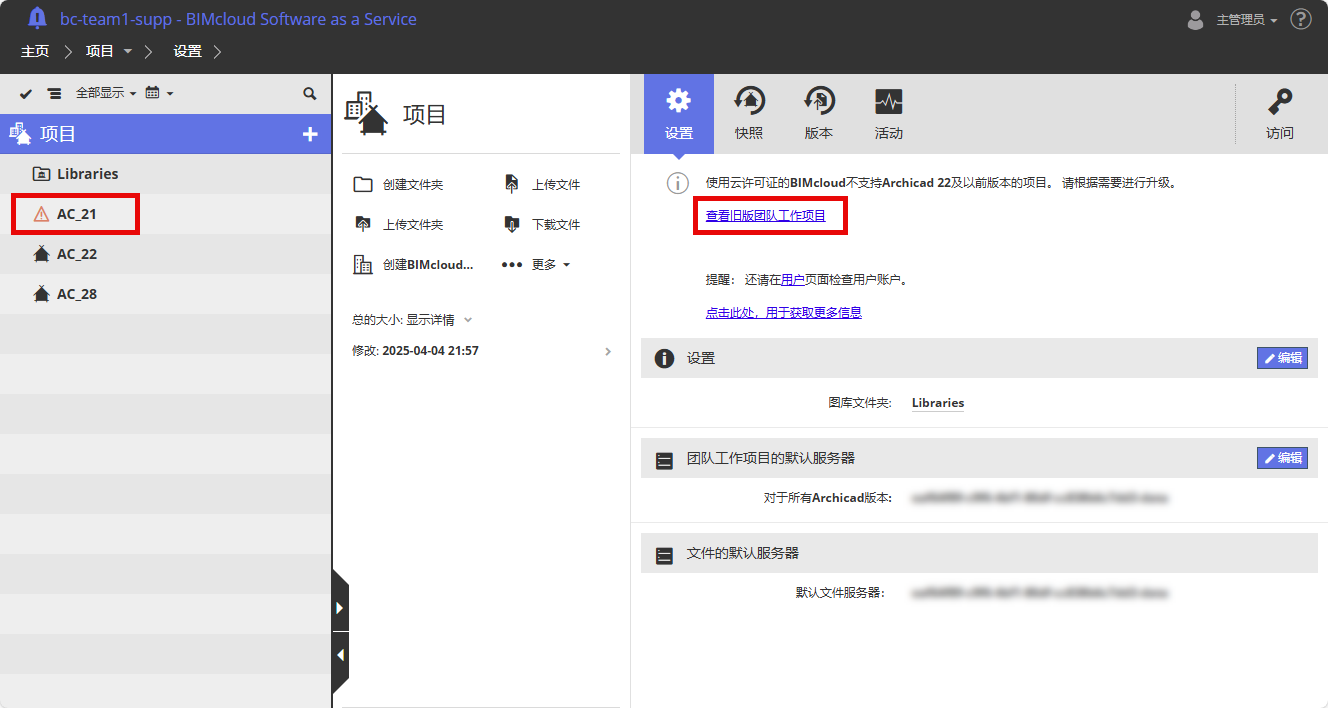Click the large 项目 building icon
This screenshot has height=708, width=1328.
click(x=366, y=114)
